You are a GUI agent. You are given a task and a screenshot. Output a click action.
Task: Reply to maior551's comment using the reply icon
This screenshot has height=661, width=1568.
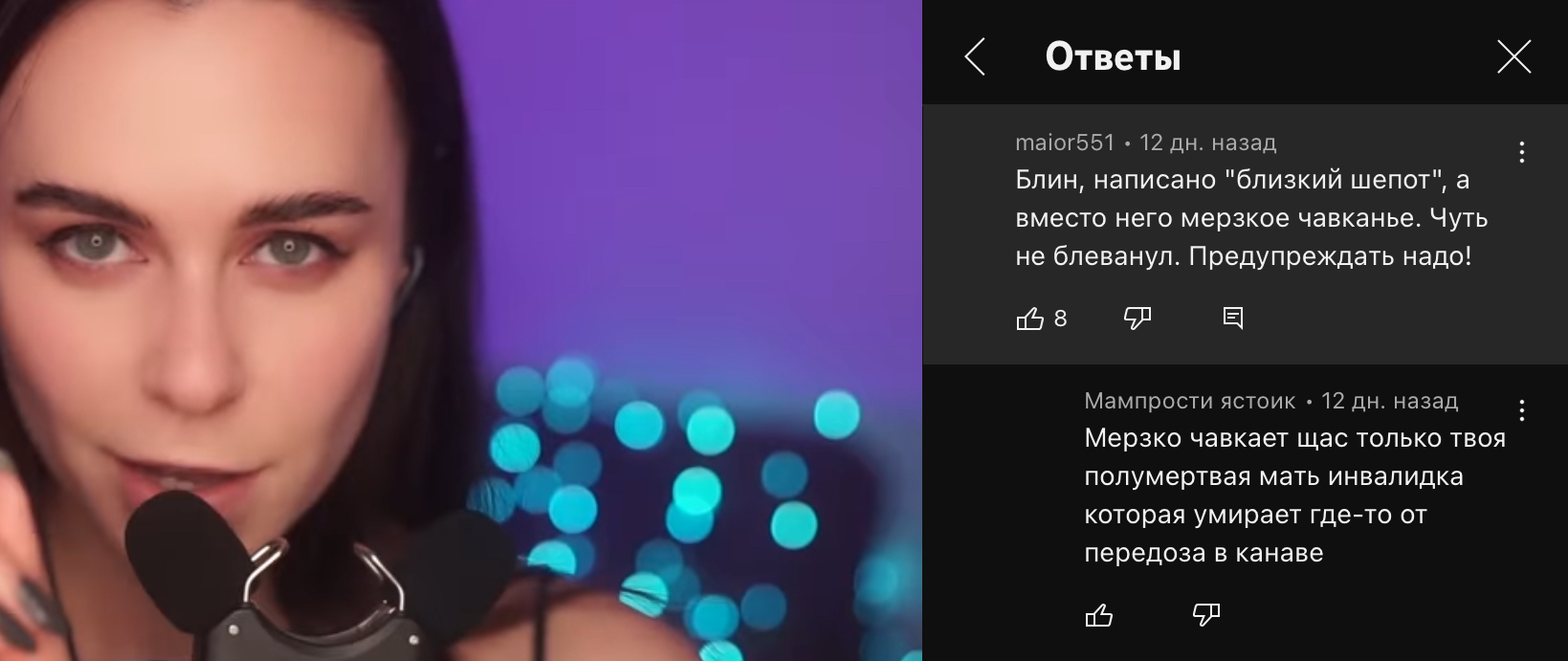[1233, 319]
